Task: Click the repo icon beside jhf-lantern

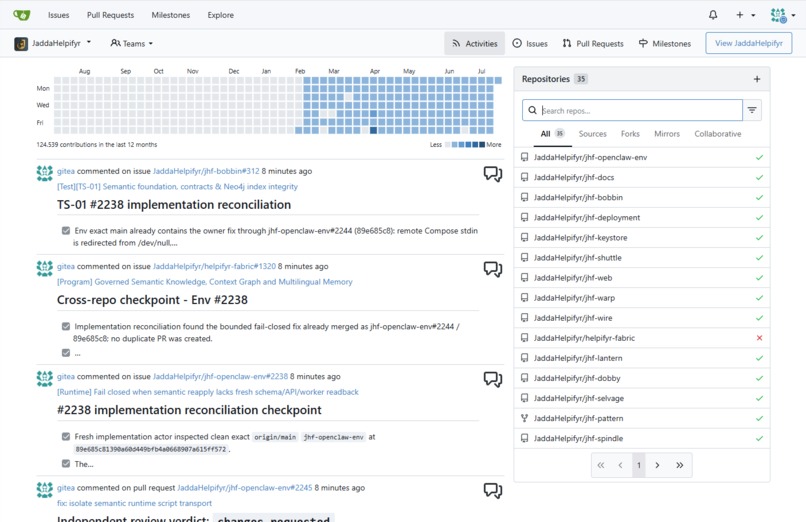Action: (x=524, y=358)
